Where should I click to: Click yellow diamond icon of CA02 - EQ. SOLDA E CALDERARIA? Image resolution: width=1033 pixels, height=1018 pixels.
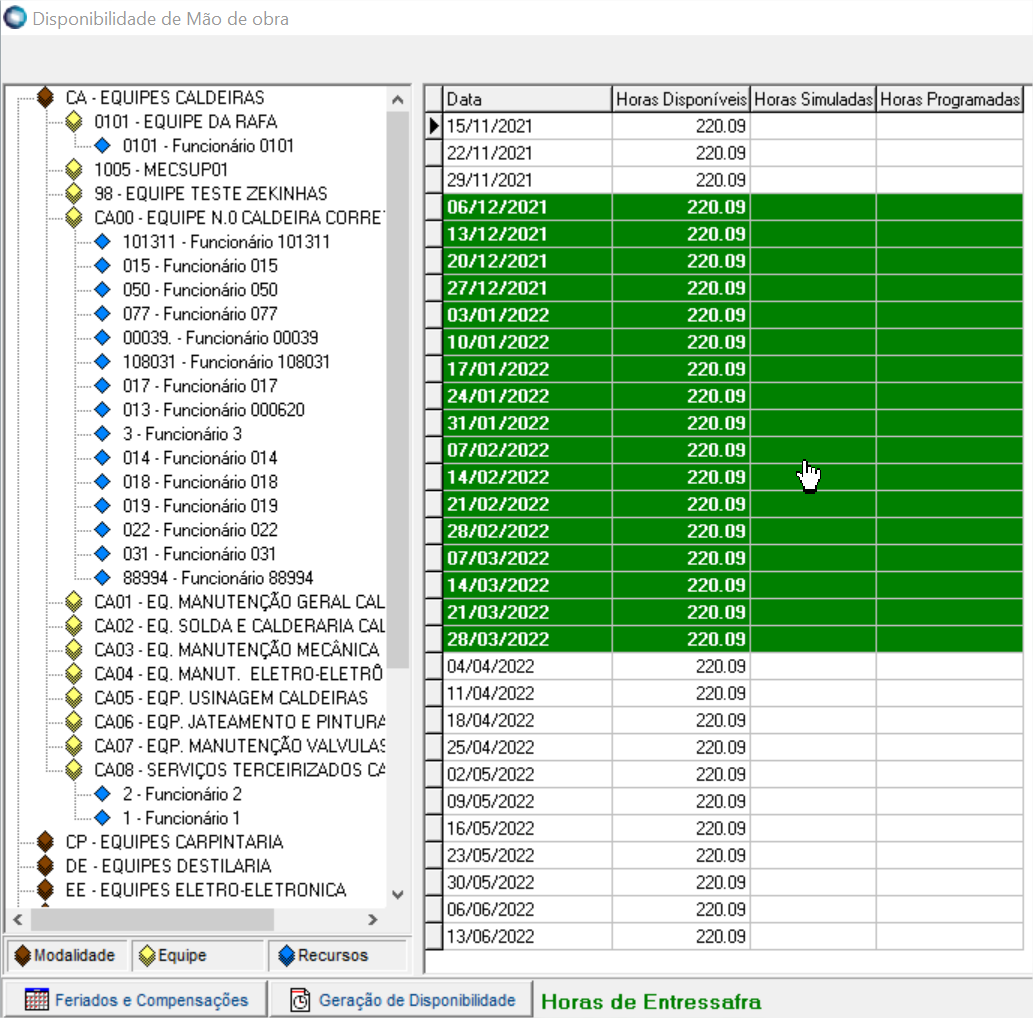[x=74, y=626]
